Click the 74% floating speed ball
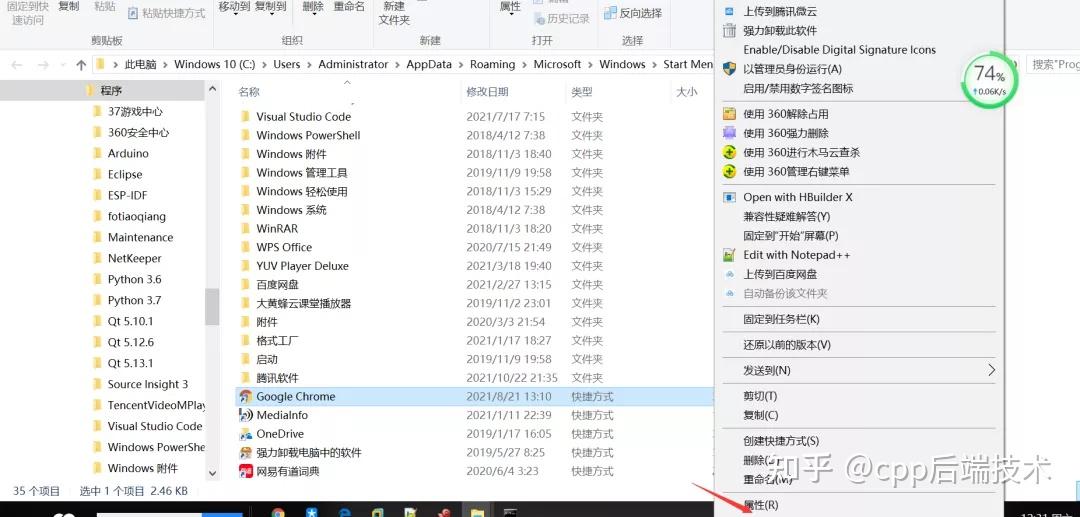The height and width of the screenshot is (517, 1080). (988, 79)
